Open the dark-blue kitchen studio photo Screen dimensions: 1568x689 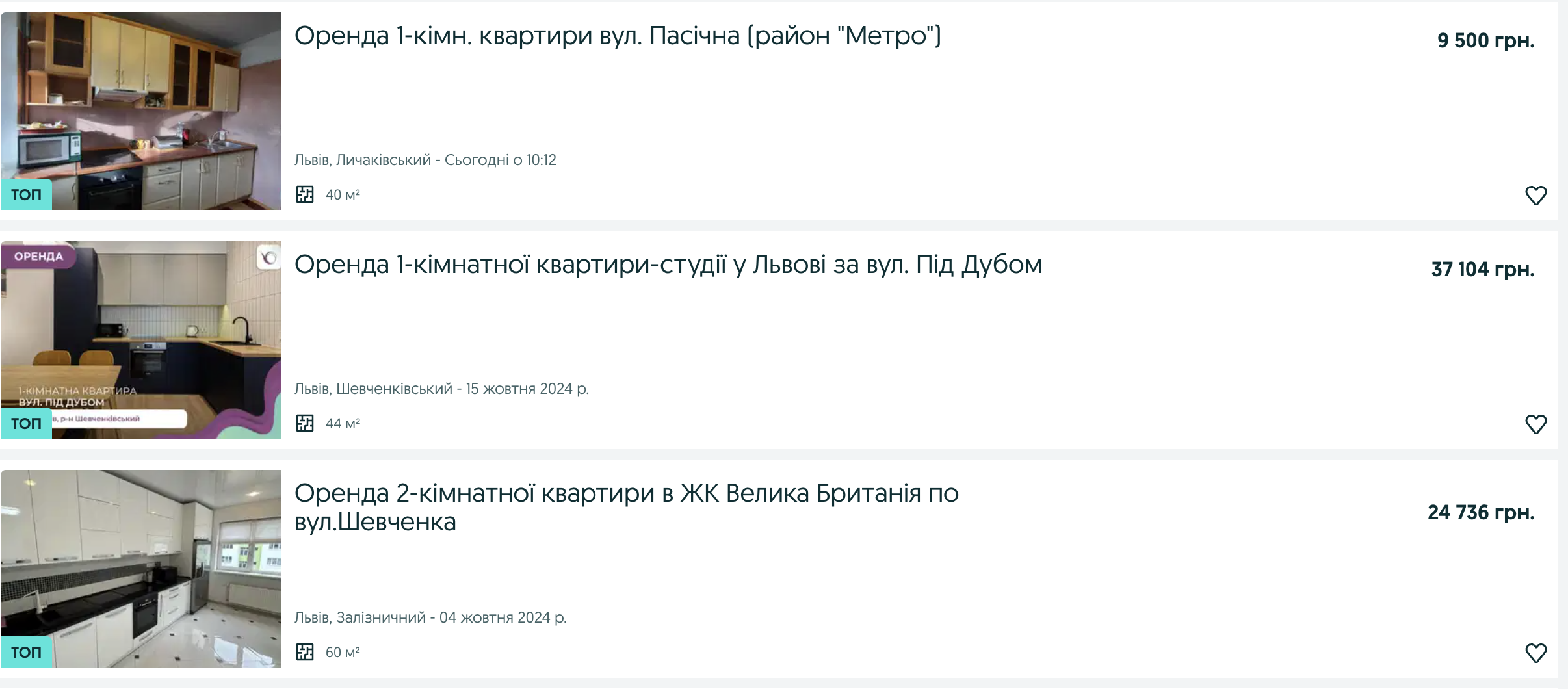[x=141, y=340]
